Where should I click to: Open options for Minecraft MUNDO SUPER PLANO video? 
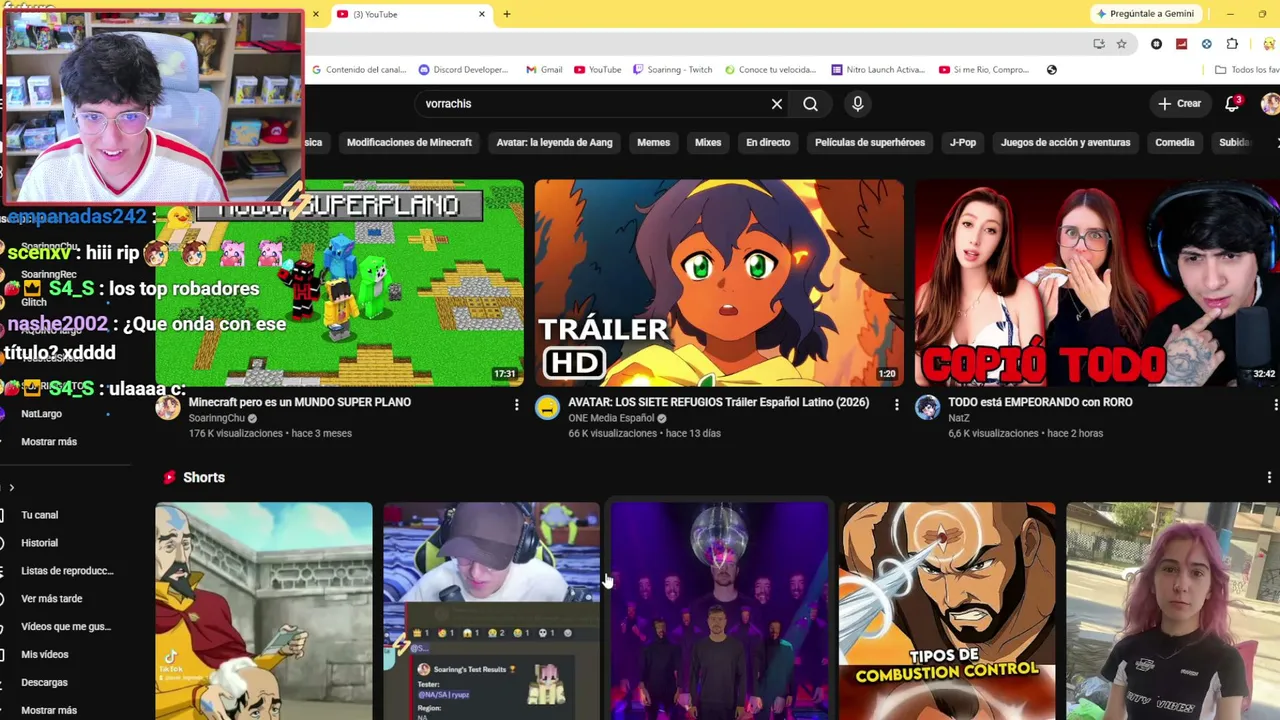click(x=516, y=404)
